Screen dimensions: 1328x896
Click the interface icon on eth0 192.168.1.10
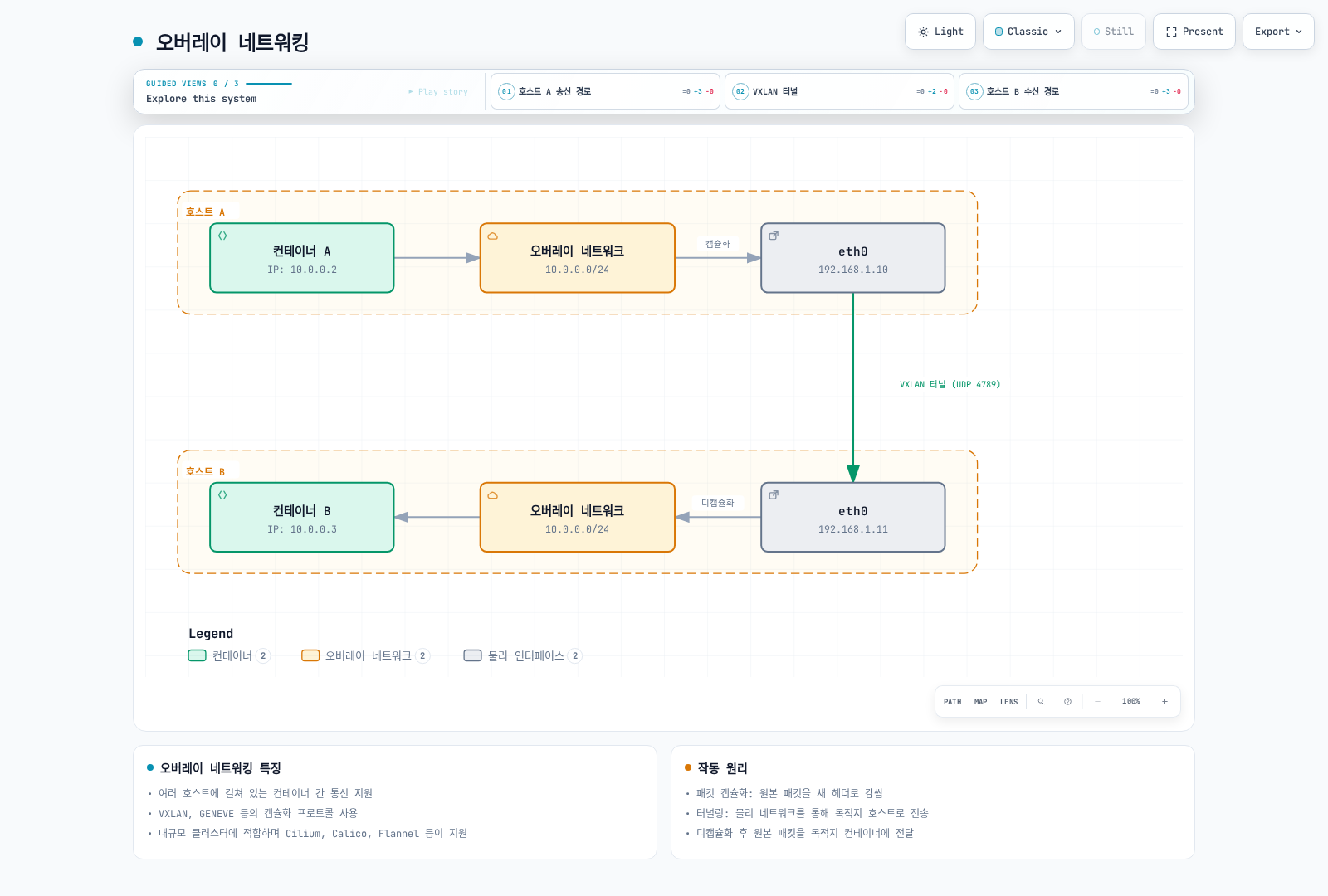tap(774, 236)
